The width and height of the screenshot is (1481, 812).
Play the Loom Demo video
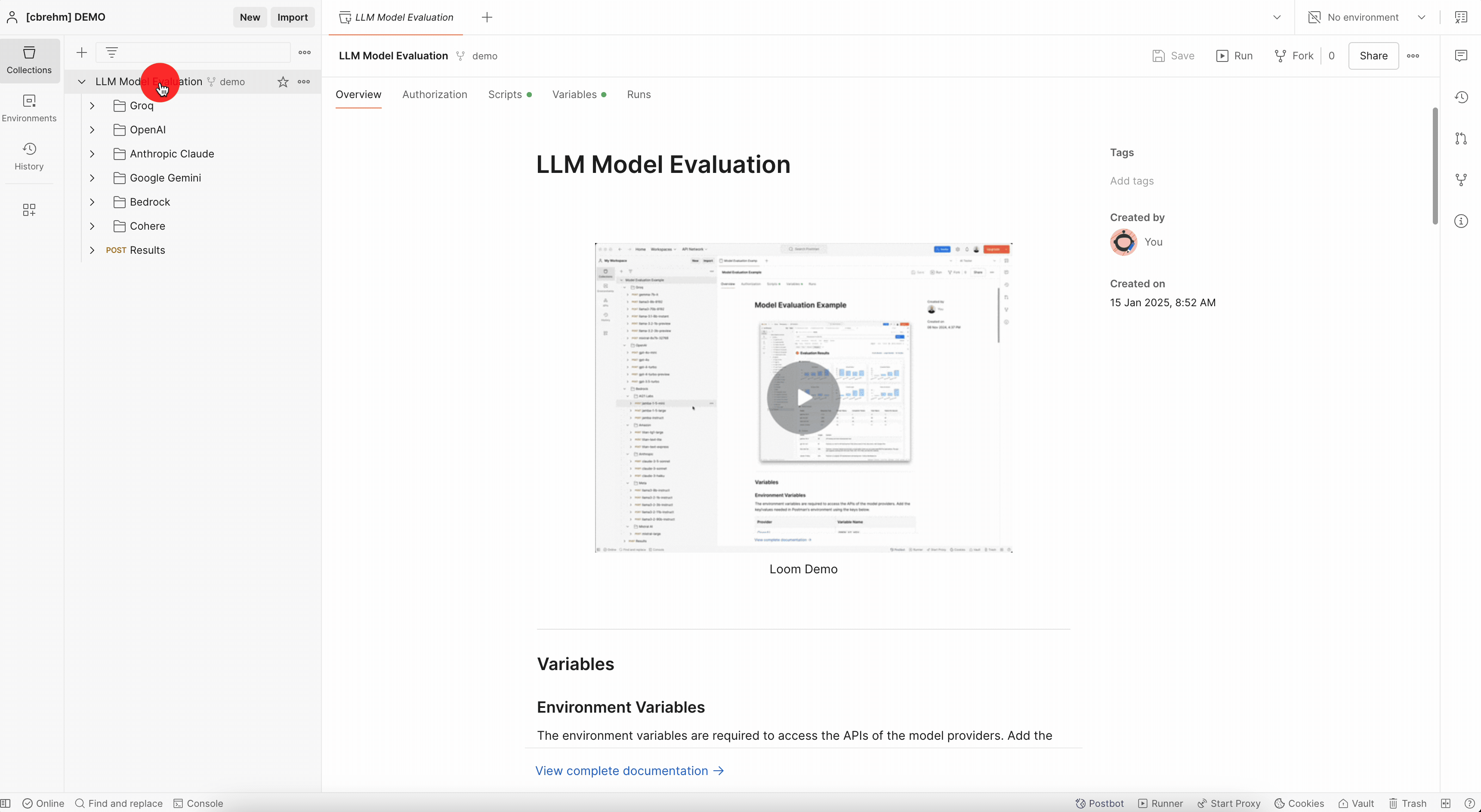click(804, 397)
